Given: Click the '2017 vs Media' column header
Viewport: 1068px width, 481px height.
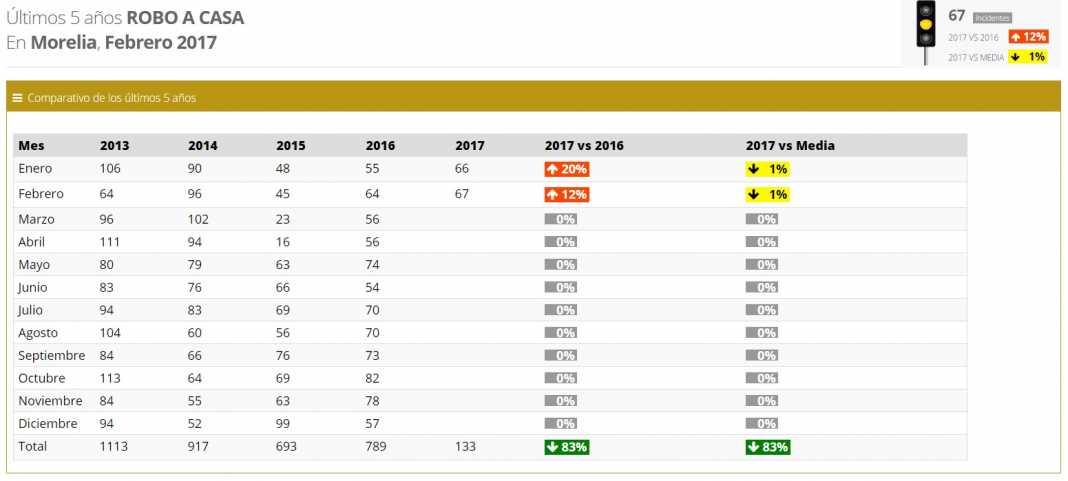Looking at the screenshot, I should click(x=790, y=146).
